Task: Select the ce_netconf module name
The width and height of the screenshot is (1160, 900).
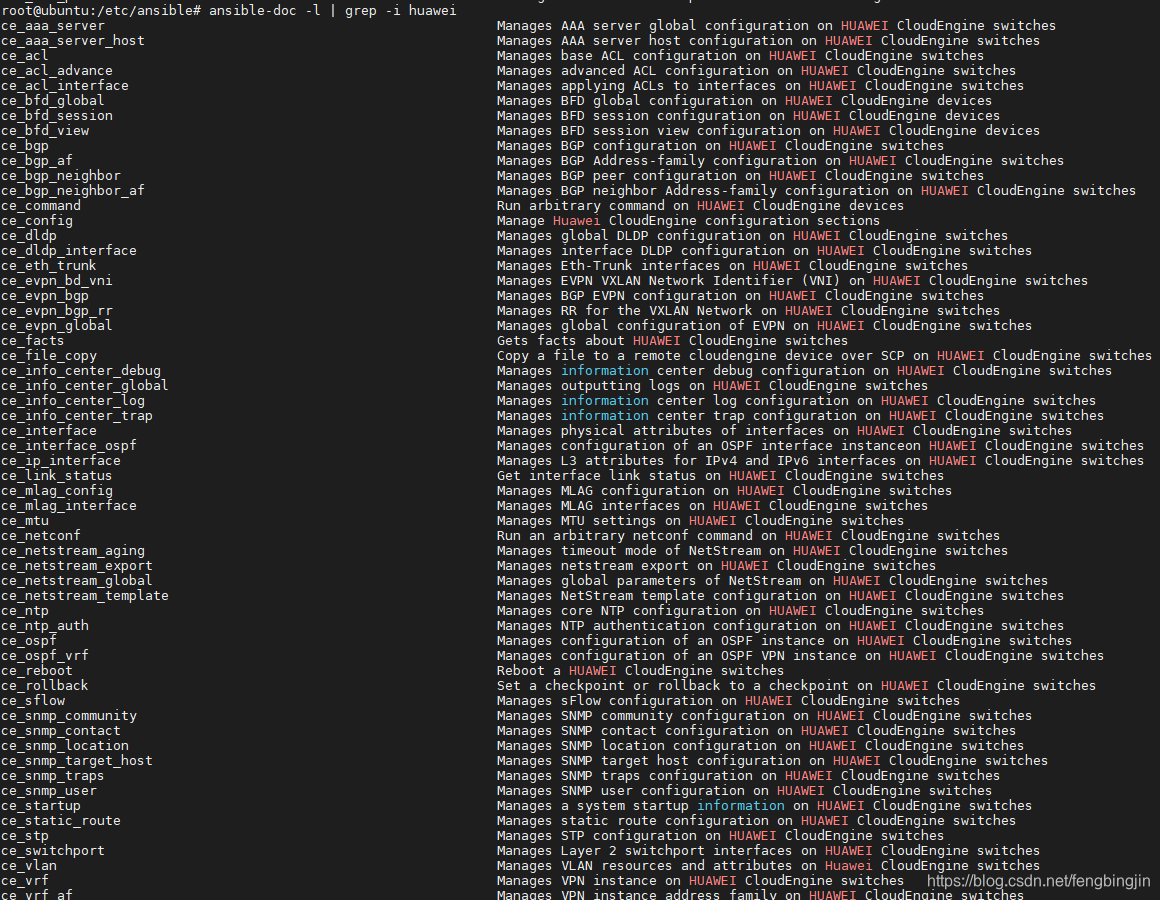Action: tap(41, 536)
